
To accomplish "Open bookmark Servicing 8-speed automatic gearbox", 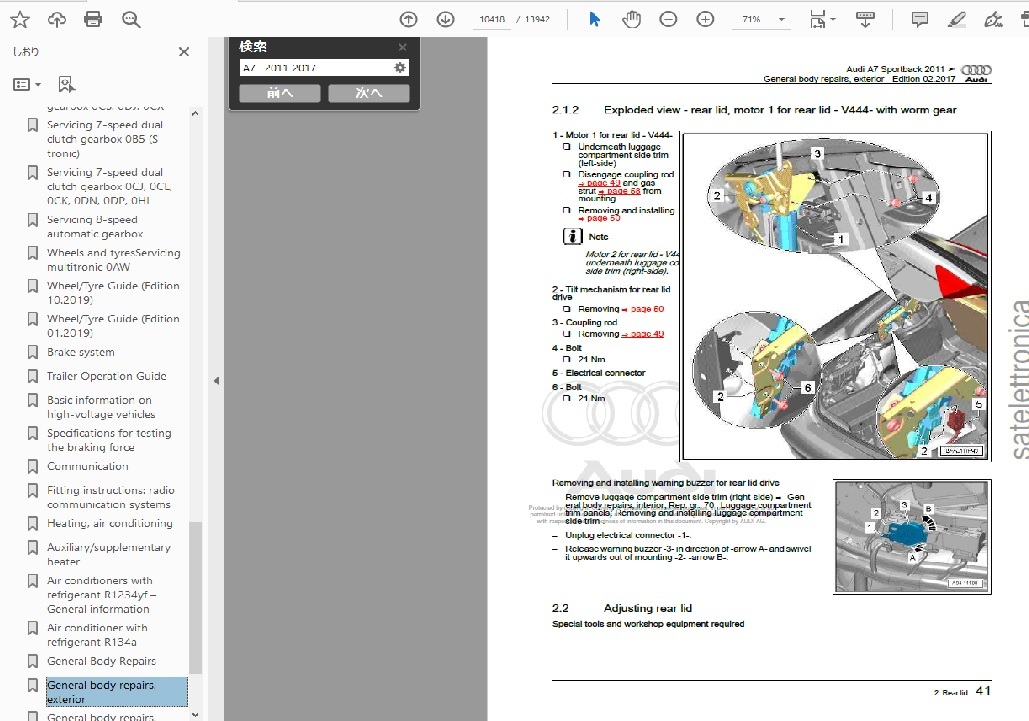I will click(95, 226).
